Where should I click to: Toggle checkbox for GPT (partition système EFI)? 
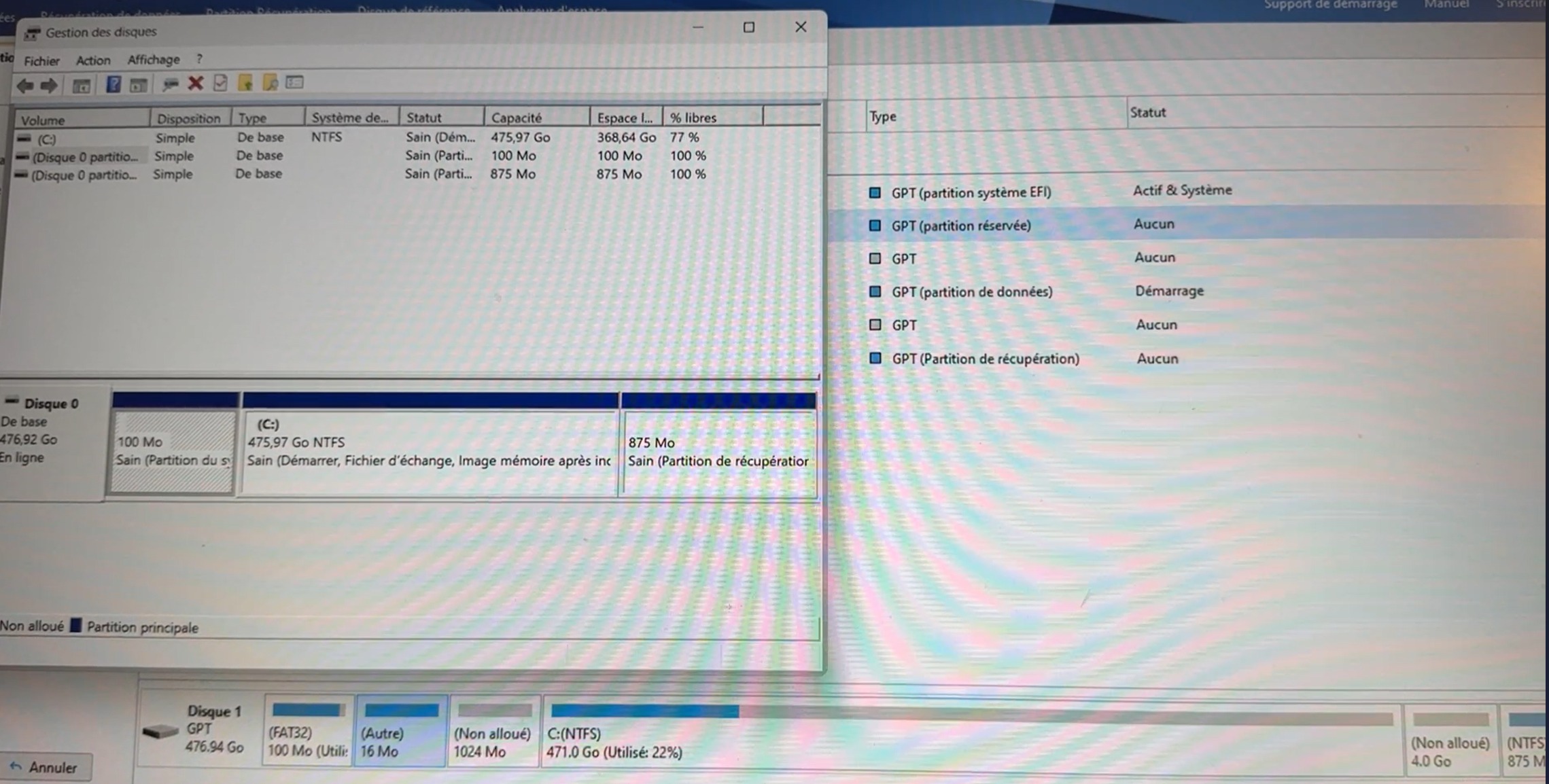[875, 192]
